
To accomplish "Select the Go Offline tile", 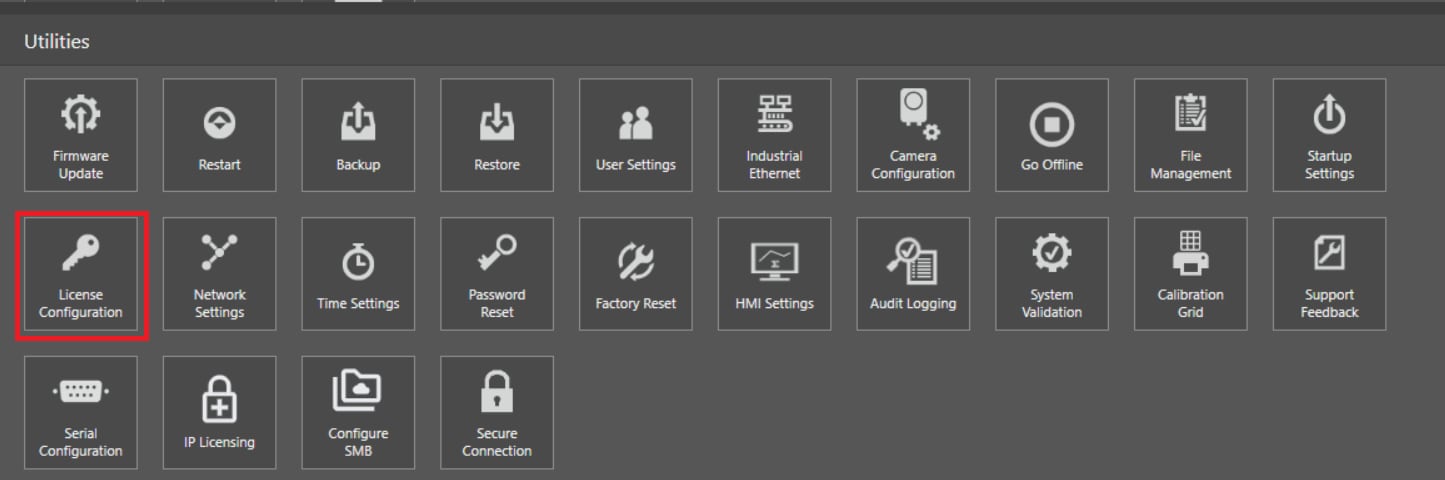I will (1052, 135).
